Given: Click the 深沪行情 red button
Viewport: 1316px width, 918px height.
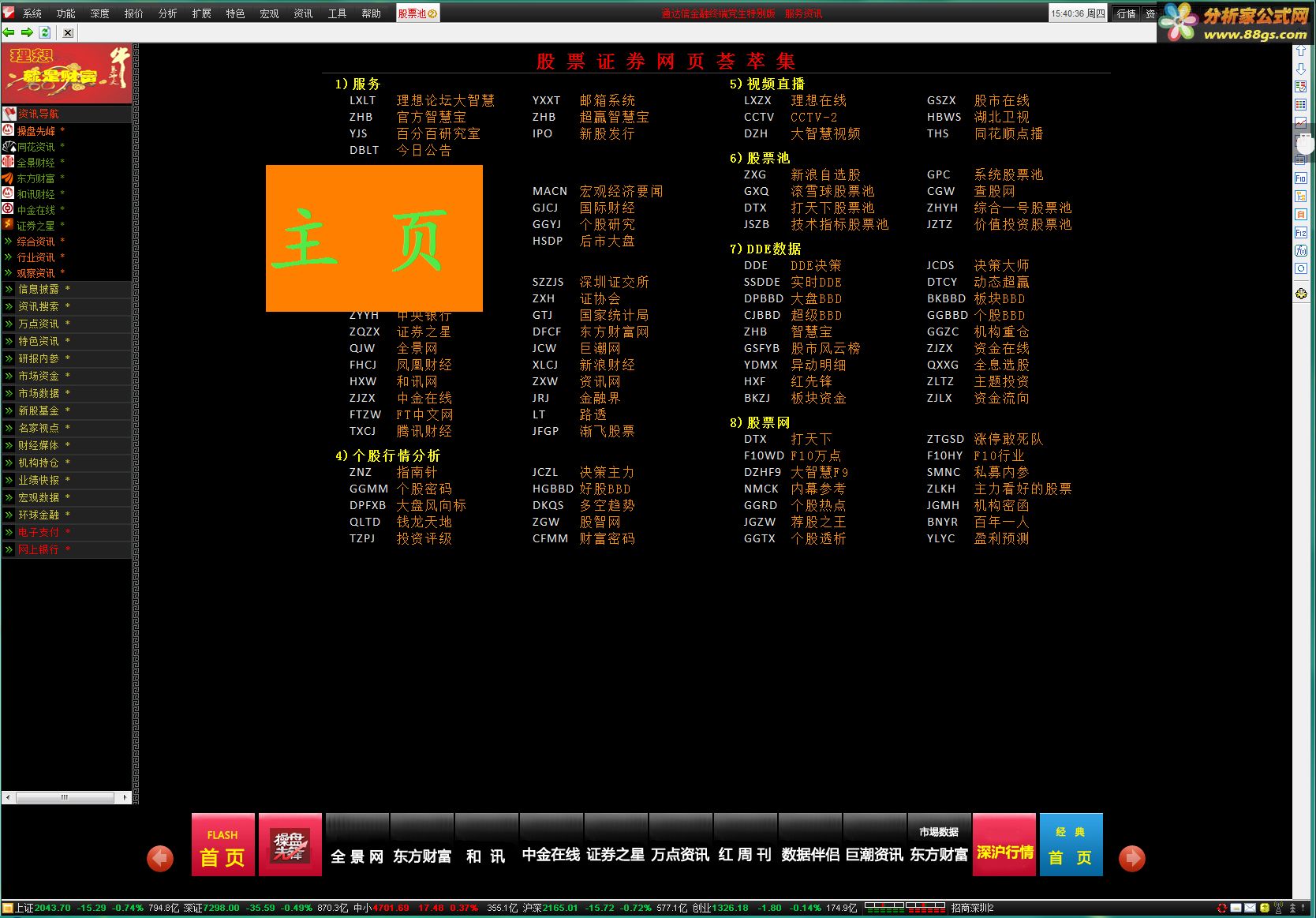Looking at the screenshot, I should tap(1004, 845).
